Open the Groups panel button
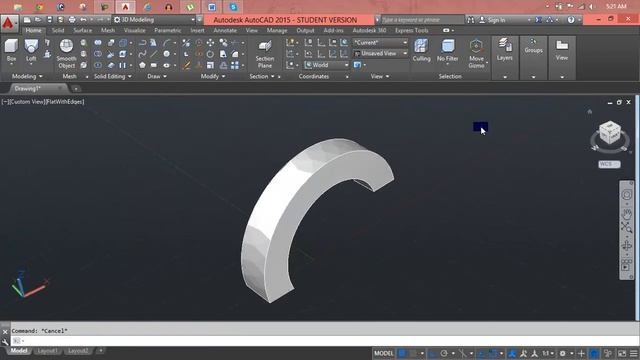Viewport: 640px width, 360px height. [533, 58]
